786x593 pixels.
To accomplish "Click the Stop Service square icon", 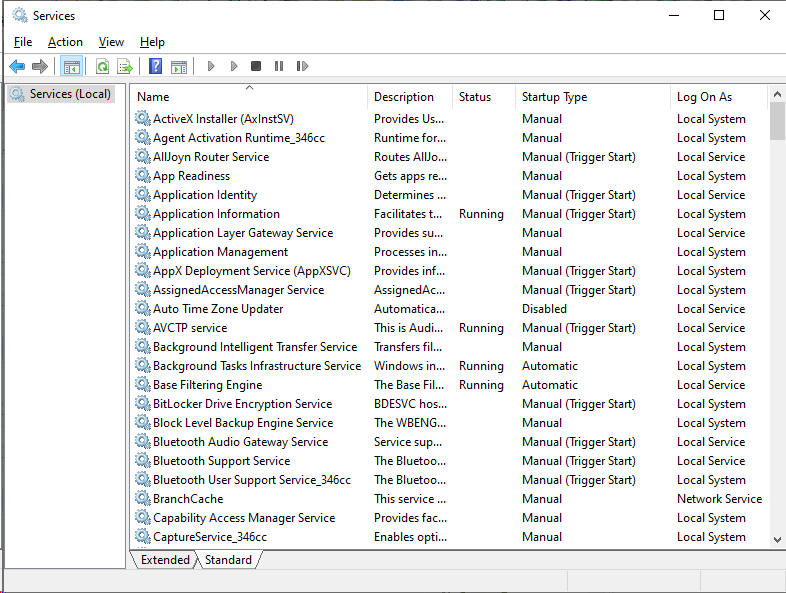I will click(x=256, y=66).
